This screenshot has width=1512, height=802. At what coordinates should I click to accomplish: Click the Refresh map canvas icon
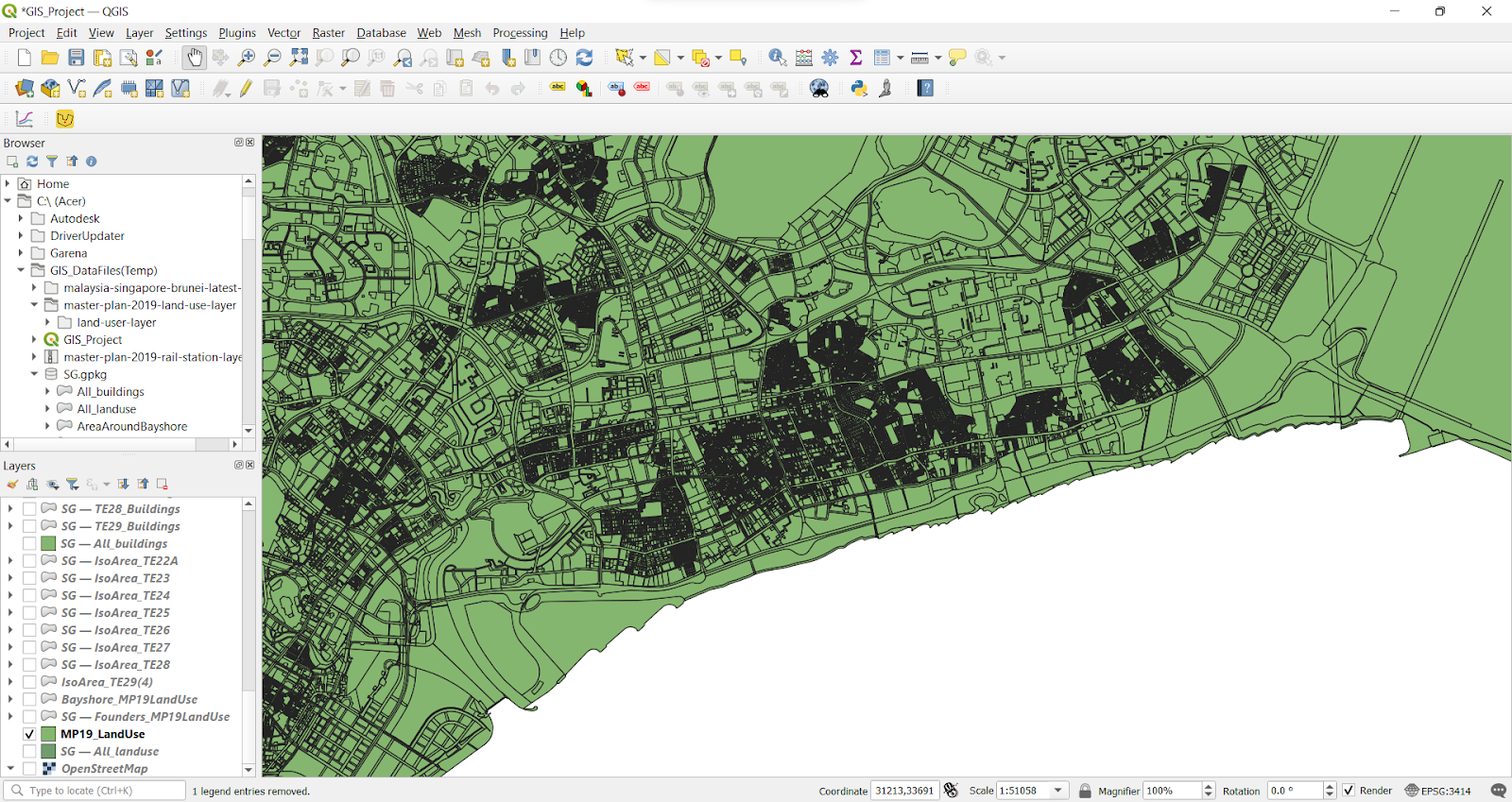click(x=585, y=58)
